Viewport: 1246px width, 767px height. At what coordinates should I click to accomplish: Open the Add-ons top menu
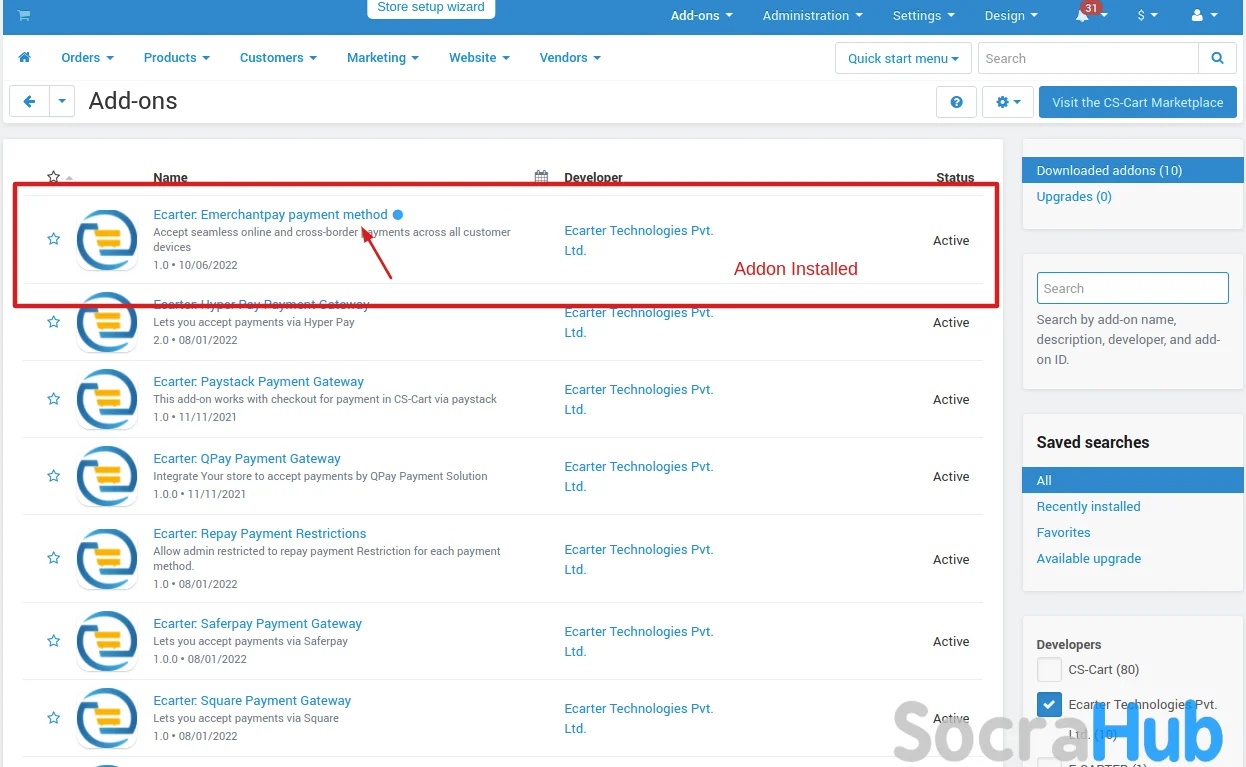coord(701,16)
